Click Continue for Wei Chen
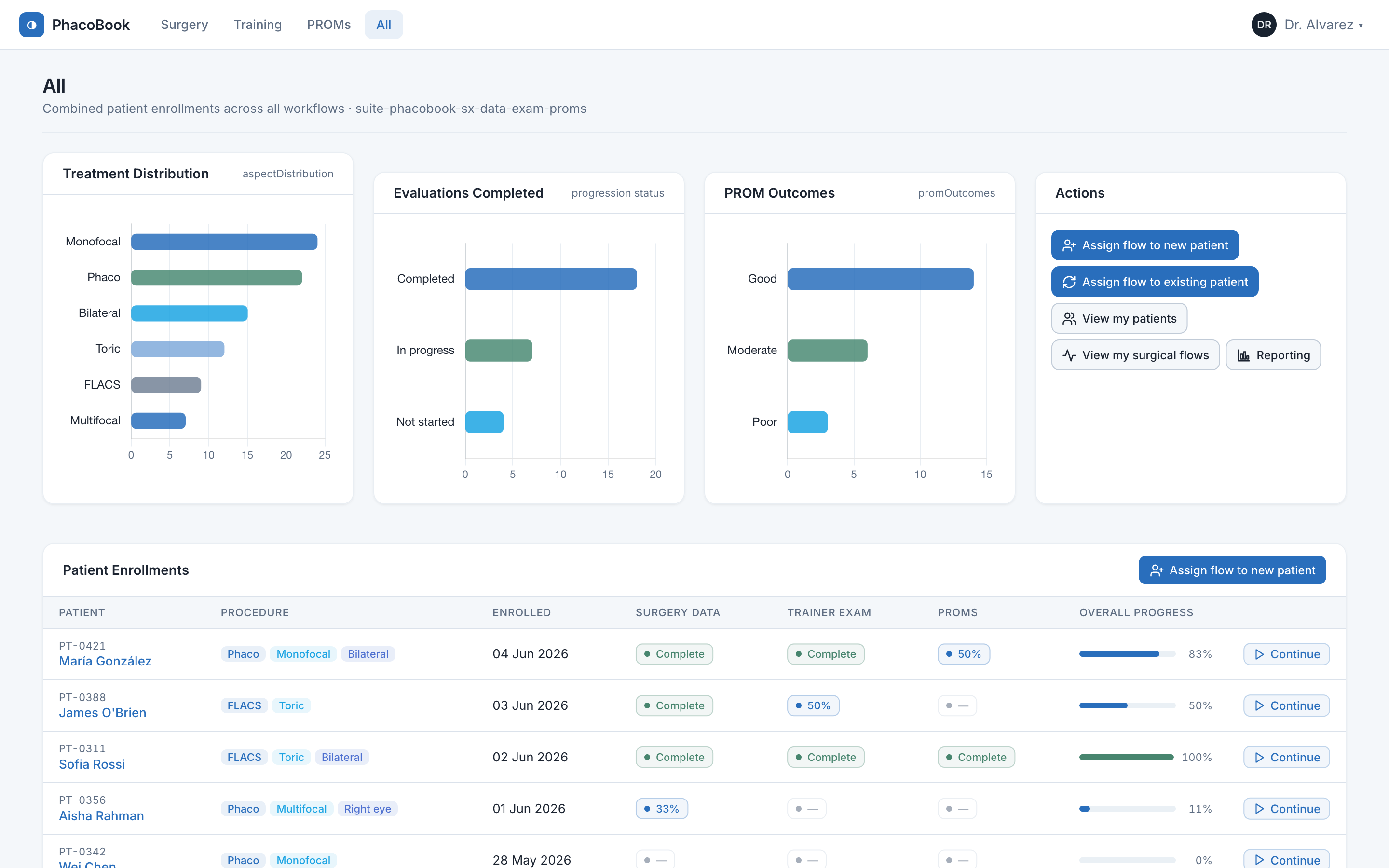1389x868 pixels. [x=1286, y=859]
